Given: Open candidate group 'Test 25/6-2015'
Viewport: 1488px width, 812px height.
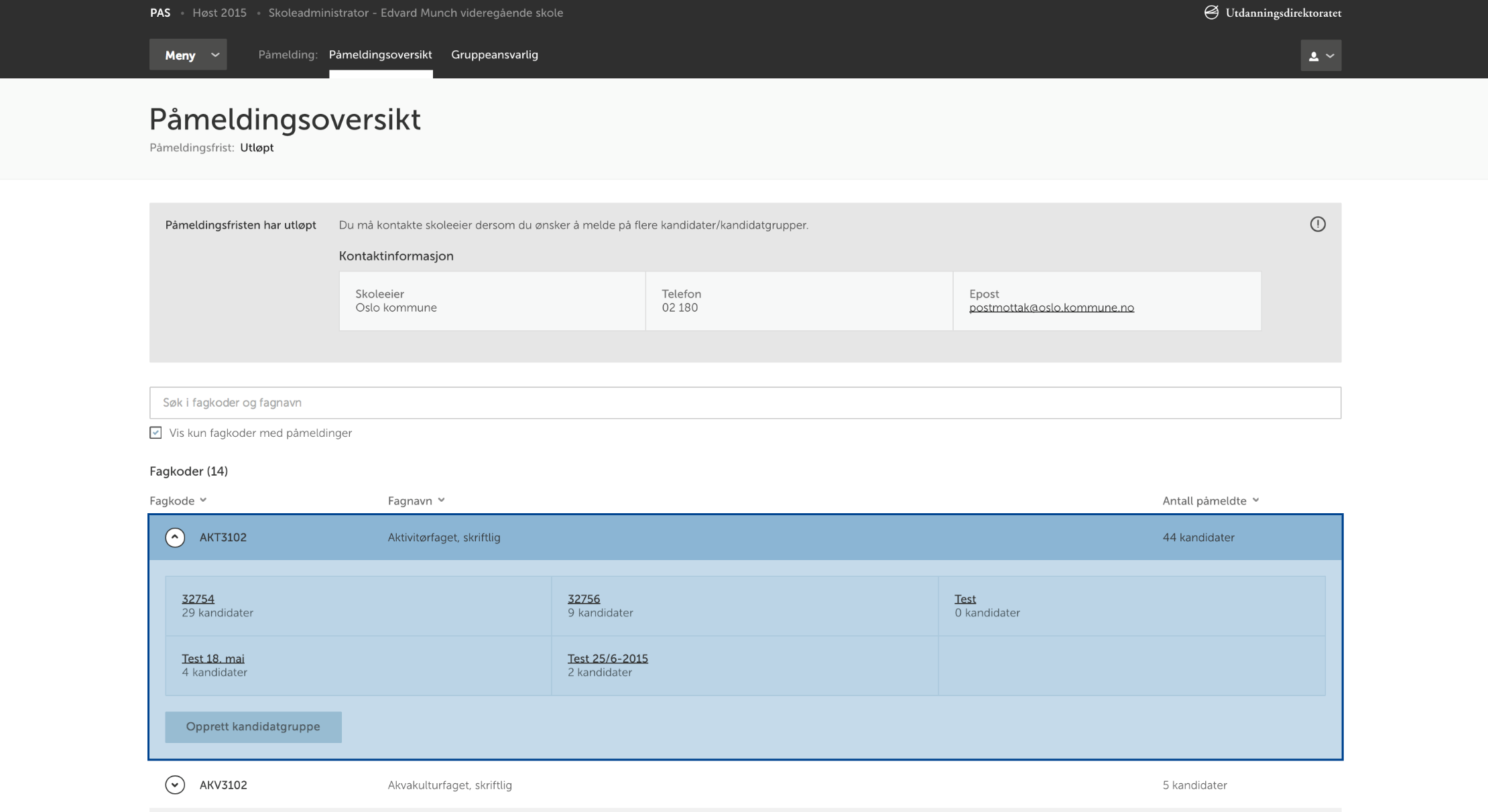Looking at the screenshot, I should pyautogui.click(x=607, y=658).
